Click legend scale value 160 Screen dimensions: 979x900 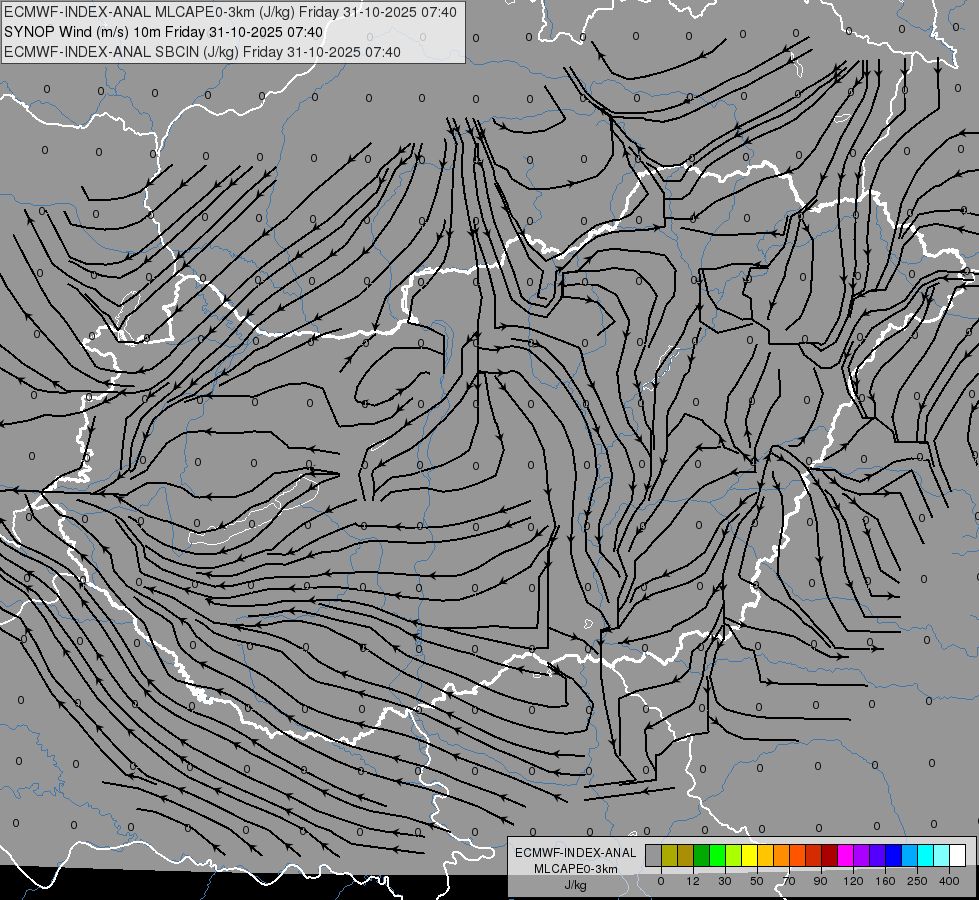[885, 881]
